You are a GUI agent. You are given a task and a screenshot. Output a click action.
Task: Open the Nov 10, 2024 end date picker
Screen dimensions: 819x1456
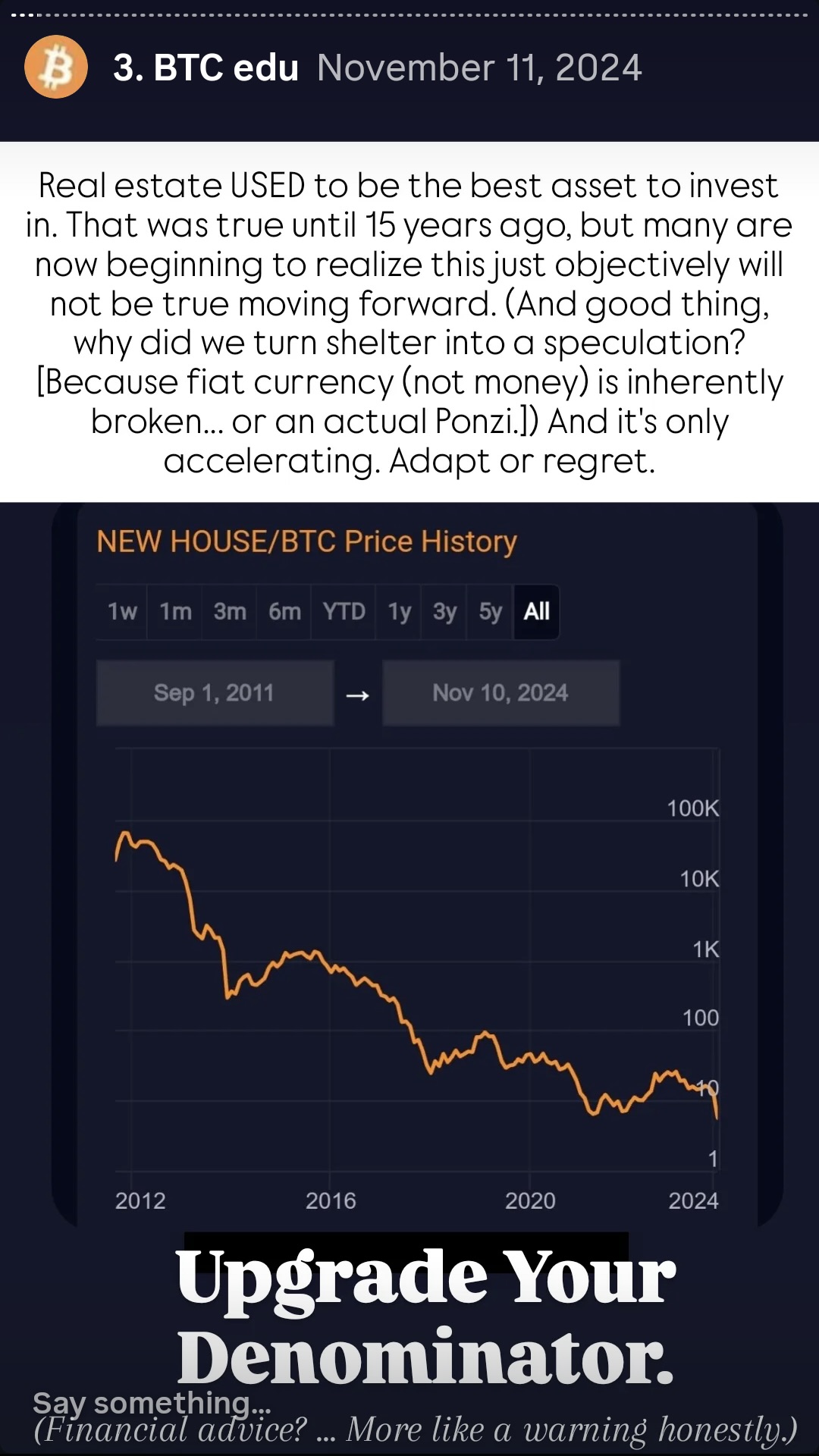[500, 692]
